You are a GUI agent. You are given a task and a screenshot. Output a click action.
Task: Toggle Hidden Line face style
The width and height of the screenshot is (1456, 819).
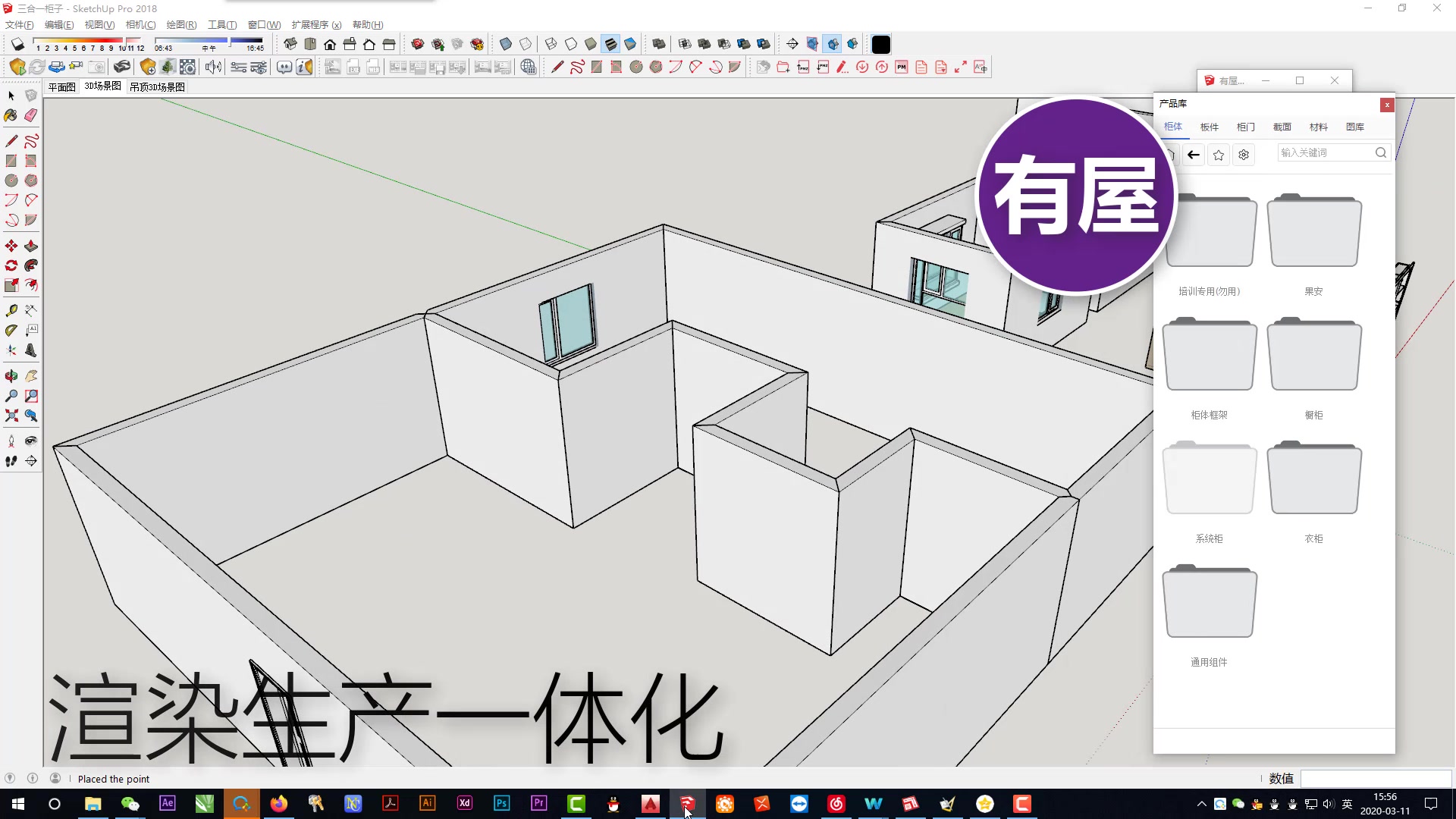tap(571, 44)
